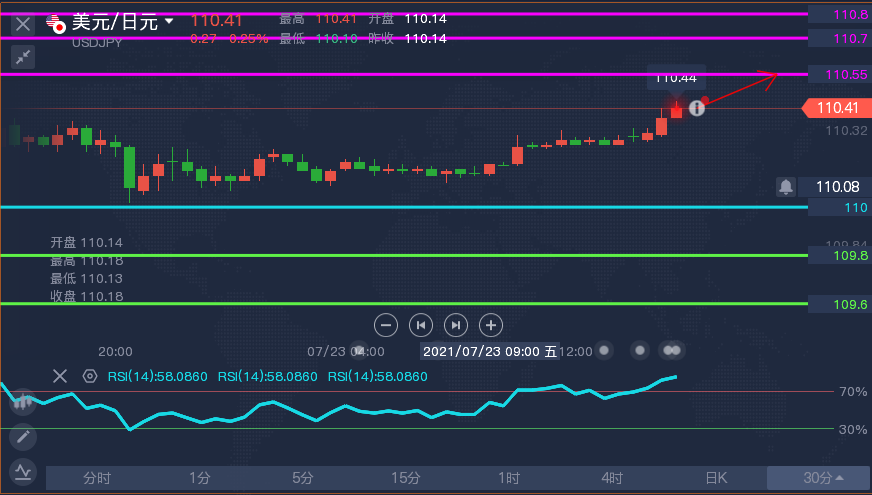Jump to the latest candle
872x495 pixels.
pyautogui.click(x=456, y=324)
